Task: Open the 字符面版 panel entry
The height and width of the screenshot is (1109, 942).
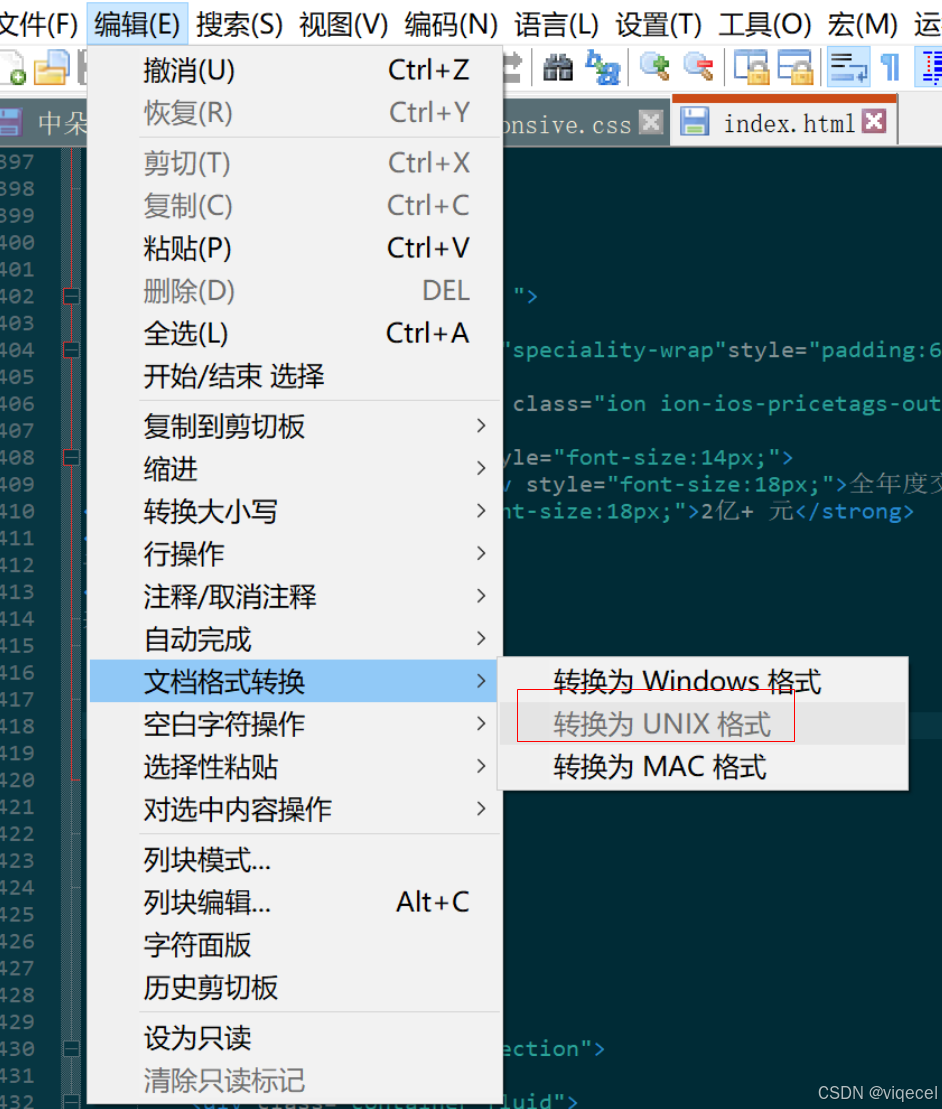Action: click(296, 945)
